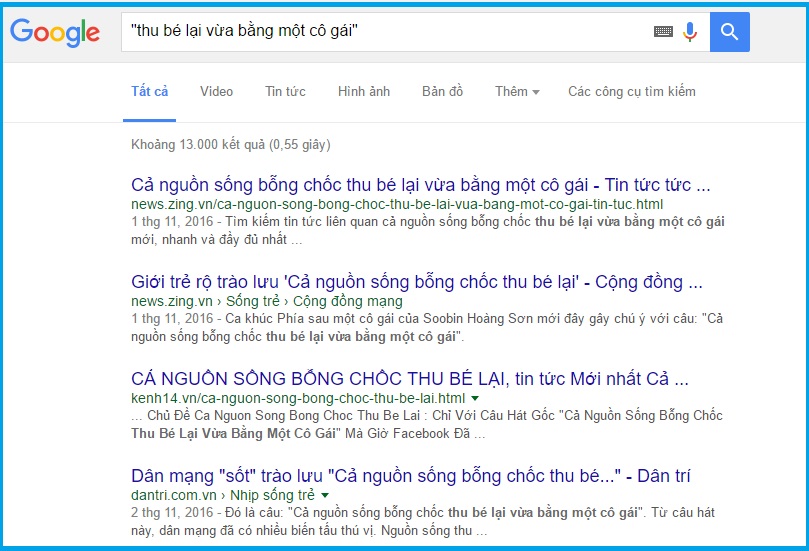Expand the Thêm dropdown menu
This screenshot has height=551, width=809.
[517, 91]
